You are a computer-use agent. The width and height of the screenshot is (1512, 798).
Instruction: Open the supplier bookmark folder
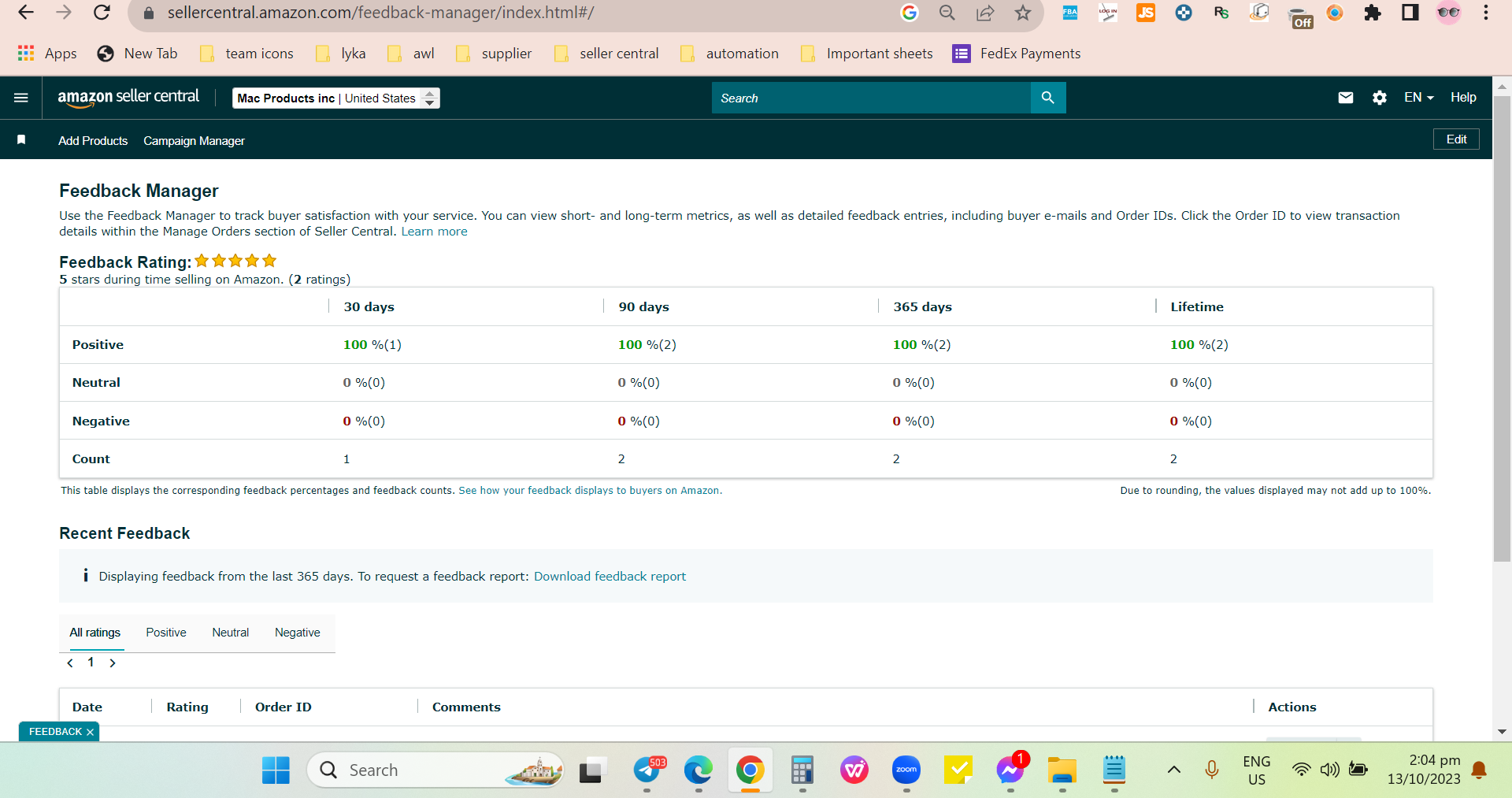click(494, 54)
